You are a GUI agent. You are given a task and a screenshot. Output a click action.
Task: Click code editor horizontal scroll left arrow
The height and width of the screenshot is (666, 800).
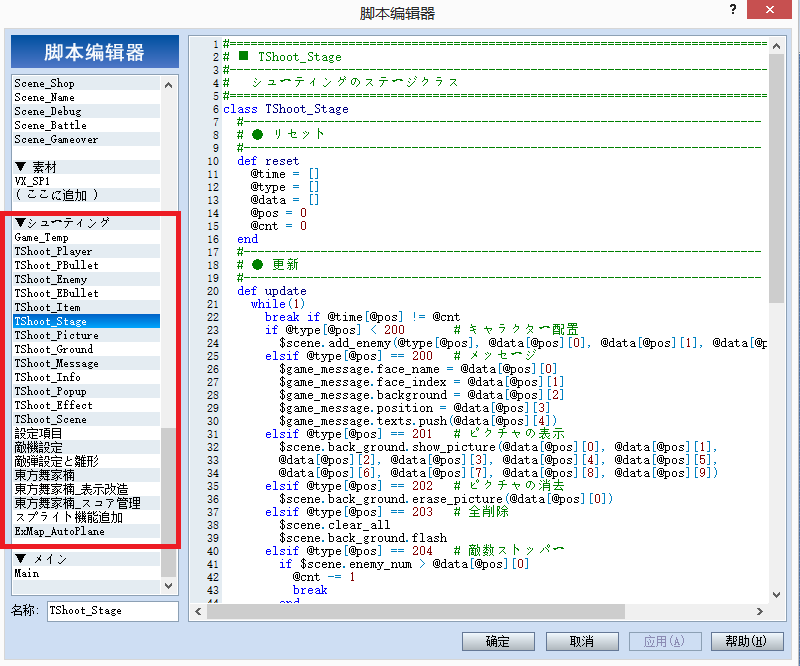pos(198,611)
